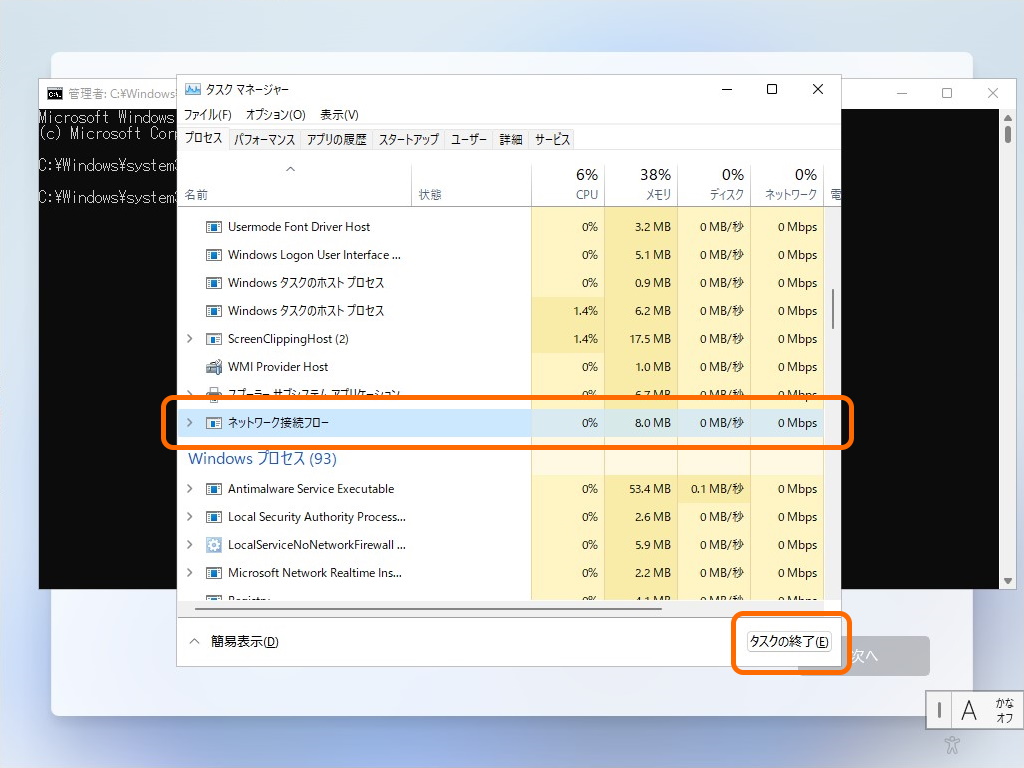Switch to the サービス tab
This screenshot has width=1024, height=768.
point(552,140)
